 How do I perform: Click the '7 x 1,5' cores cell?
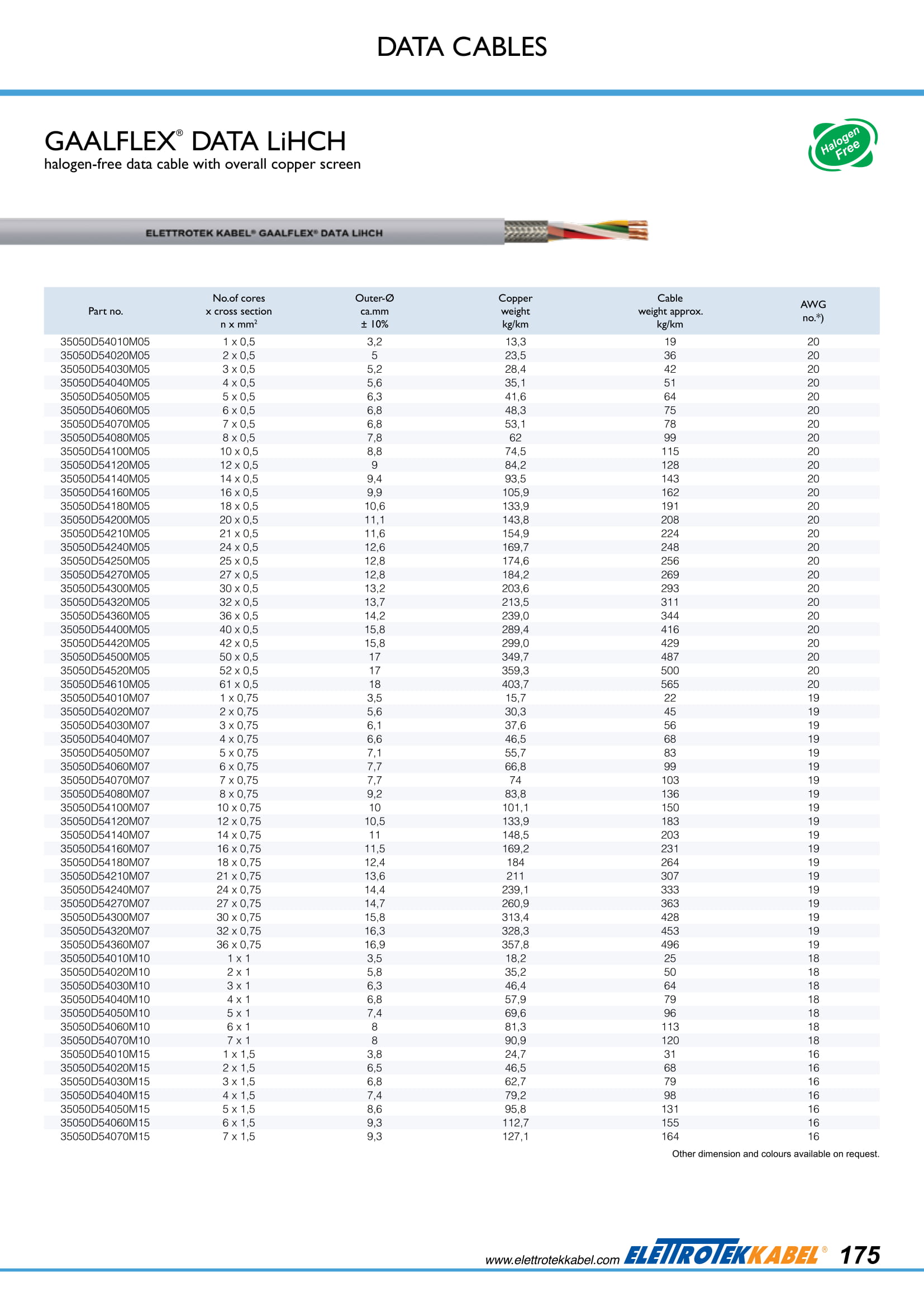(239, 1136)
